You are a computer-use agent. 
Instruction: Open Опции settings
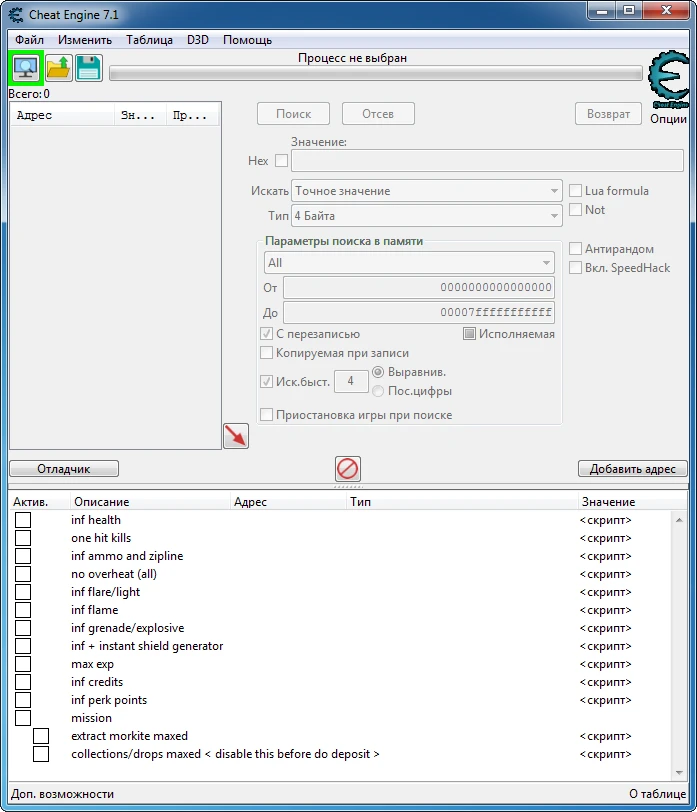tap(668, 119)
